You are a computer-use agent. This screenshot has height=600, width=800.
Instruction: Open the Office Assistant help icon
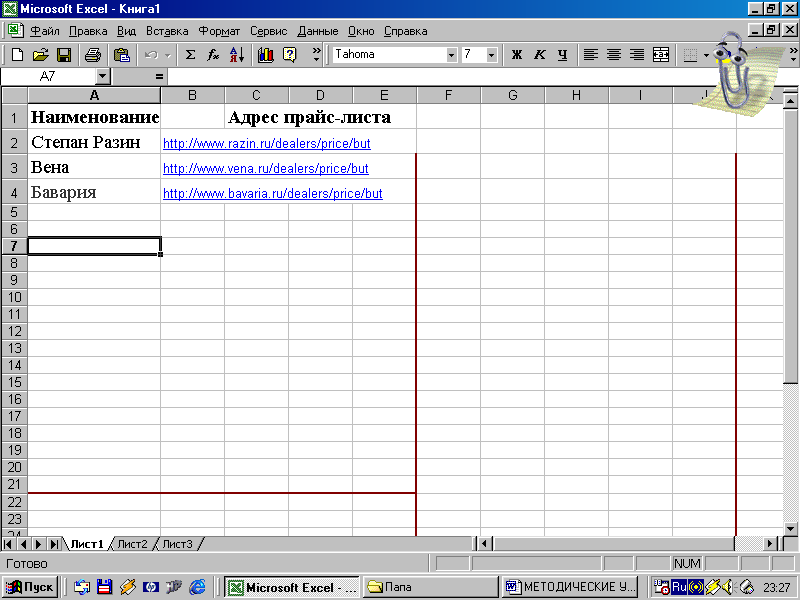pyautogui.click(x=289, y=55)
